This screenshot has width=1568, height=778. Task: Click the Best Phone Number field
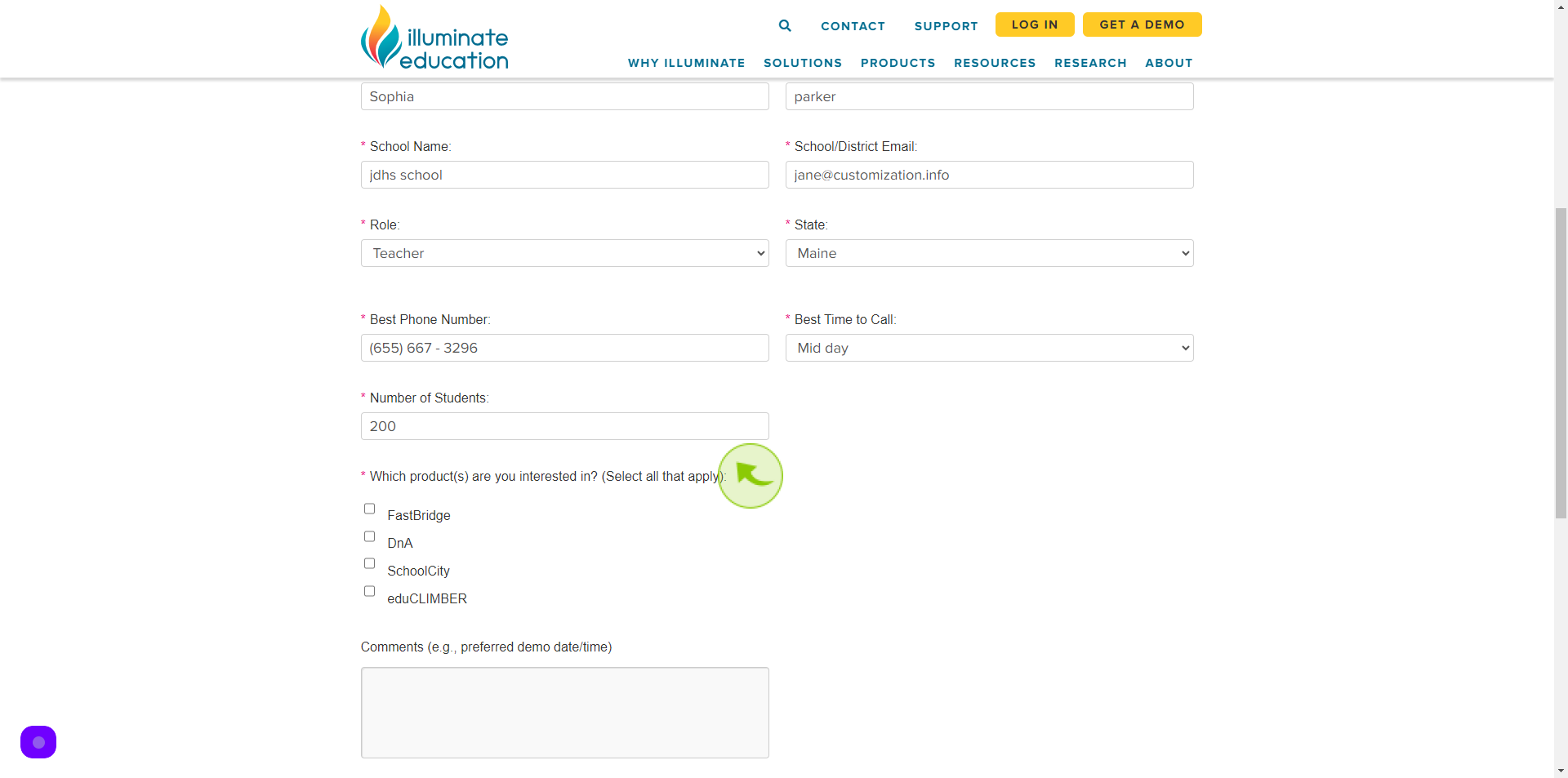pos(565,348)
